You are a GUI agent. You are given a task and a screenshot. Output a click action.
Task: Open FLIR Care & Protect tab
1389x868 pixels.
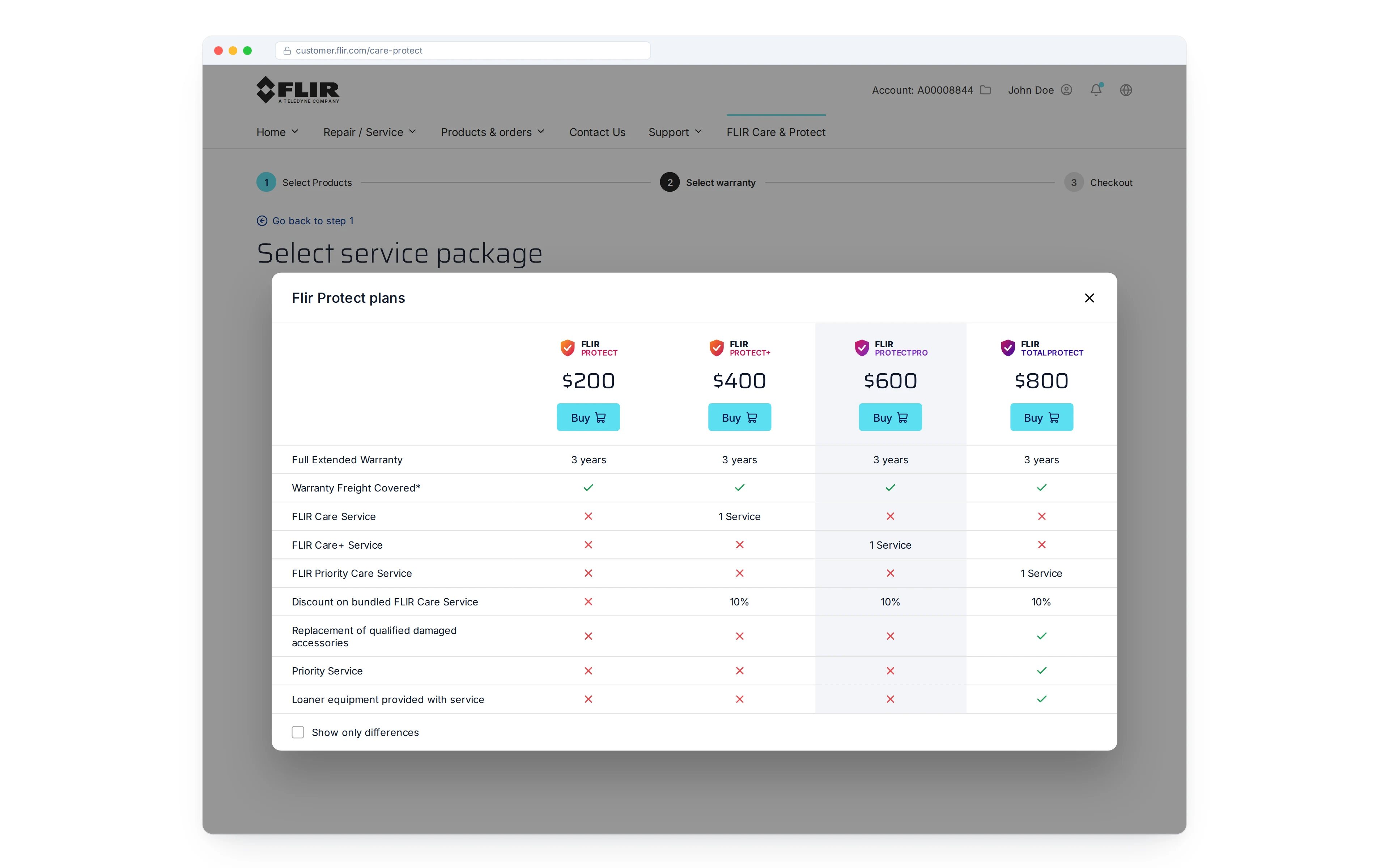[776, 132]
